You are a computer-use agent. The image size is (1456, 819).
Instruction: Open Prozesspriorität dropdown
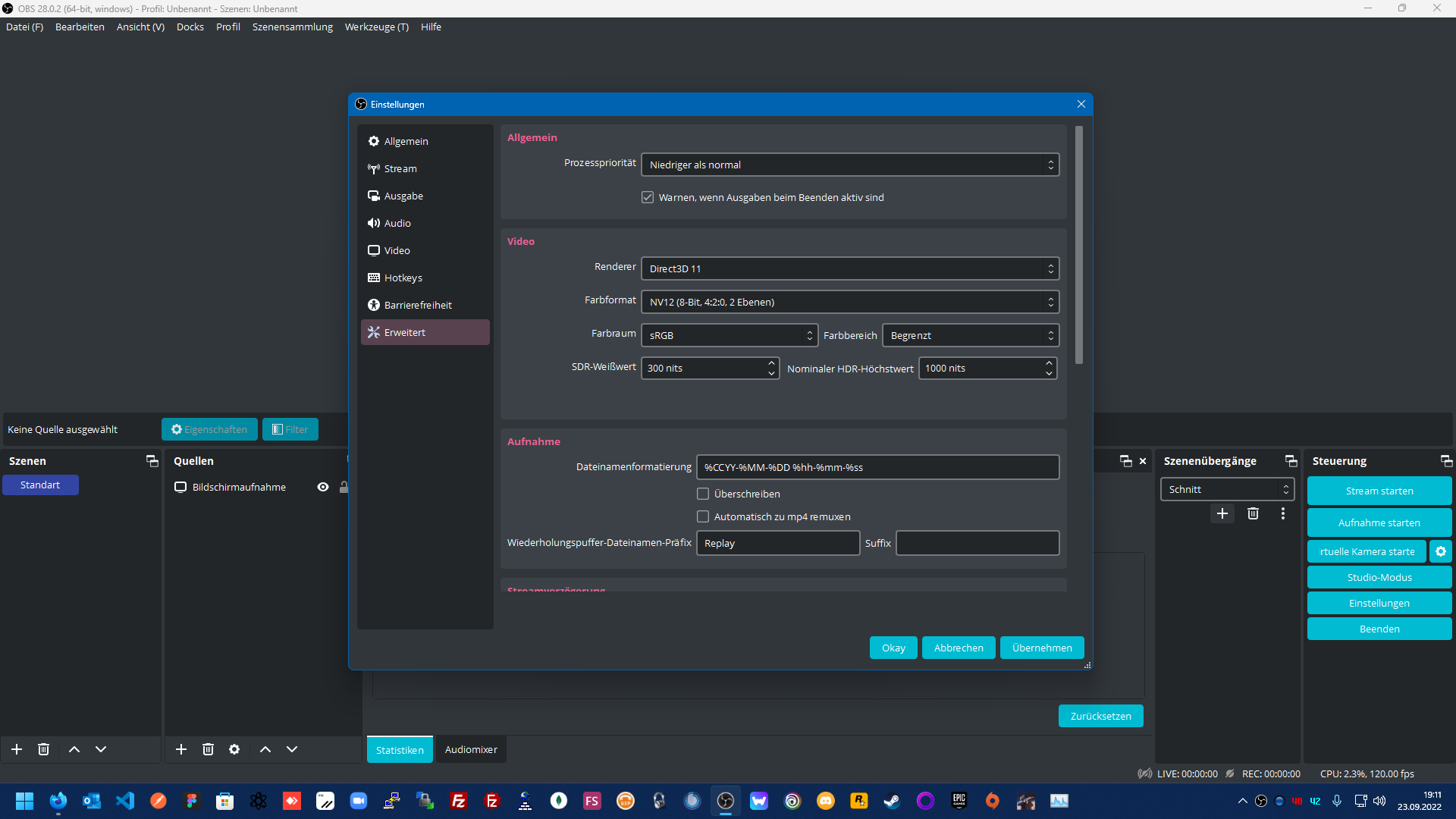[850, 165]
